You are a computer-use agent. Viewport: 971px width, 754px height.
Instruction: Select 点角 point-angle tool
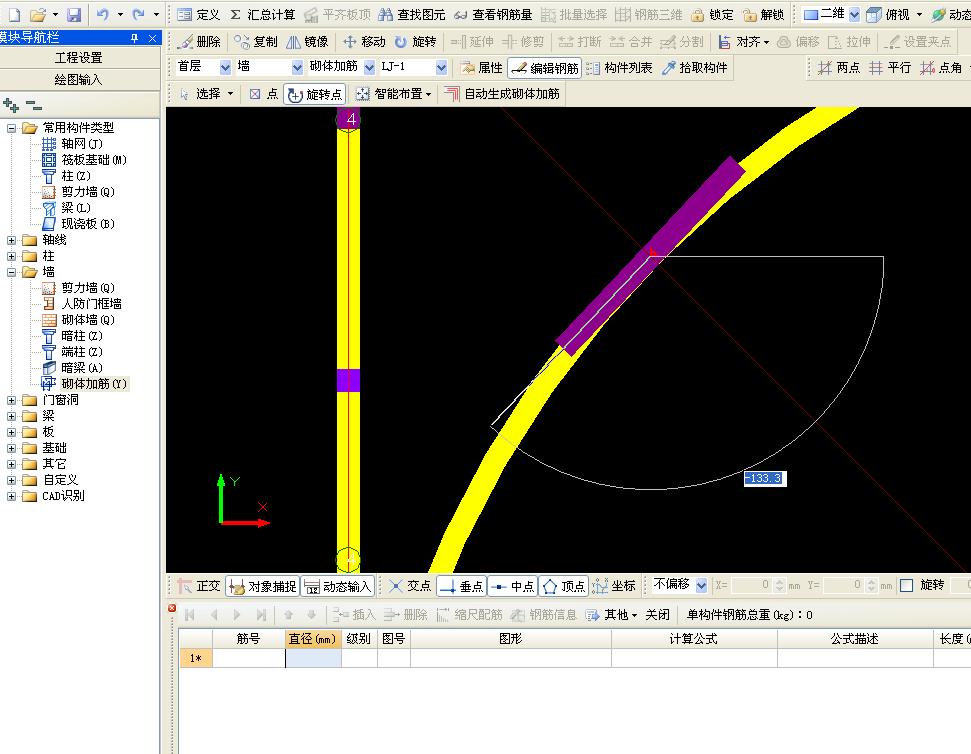(x=941, y=67)
